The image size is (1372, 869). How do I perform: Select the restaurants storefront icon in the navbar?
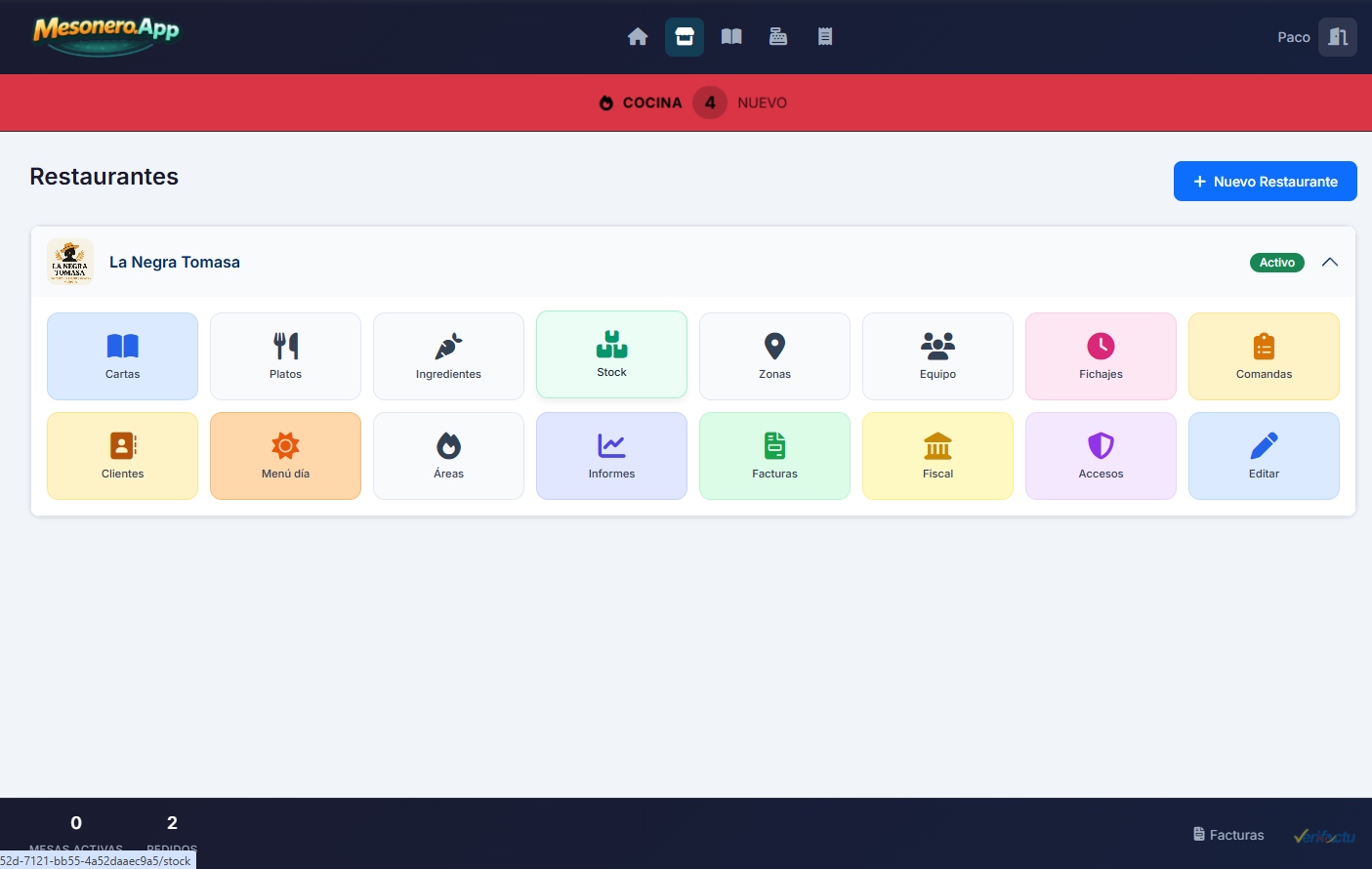click(684, 36)
